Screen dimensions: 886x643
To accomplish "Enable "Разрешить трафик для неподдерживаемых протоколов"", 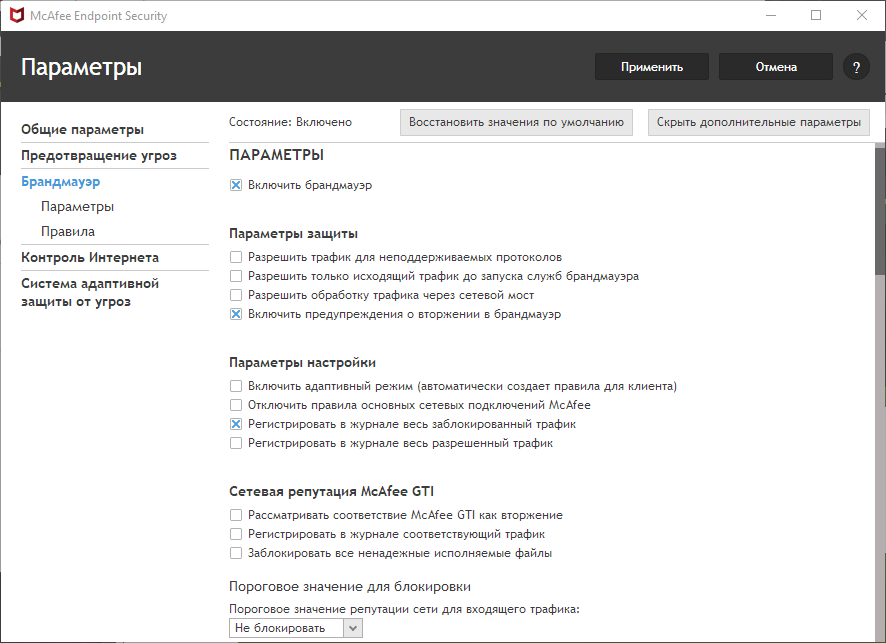I will (x=236, y=257).
